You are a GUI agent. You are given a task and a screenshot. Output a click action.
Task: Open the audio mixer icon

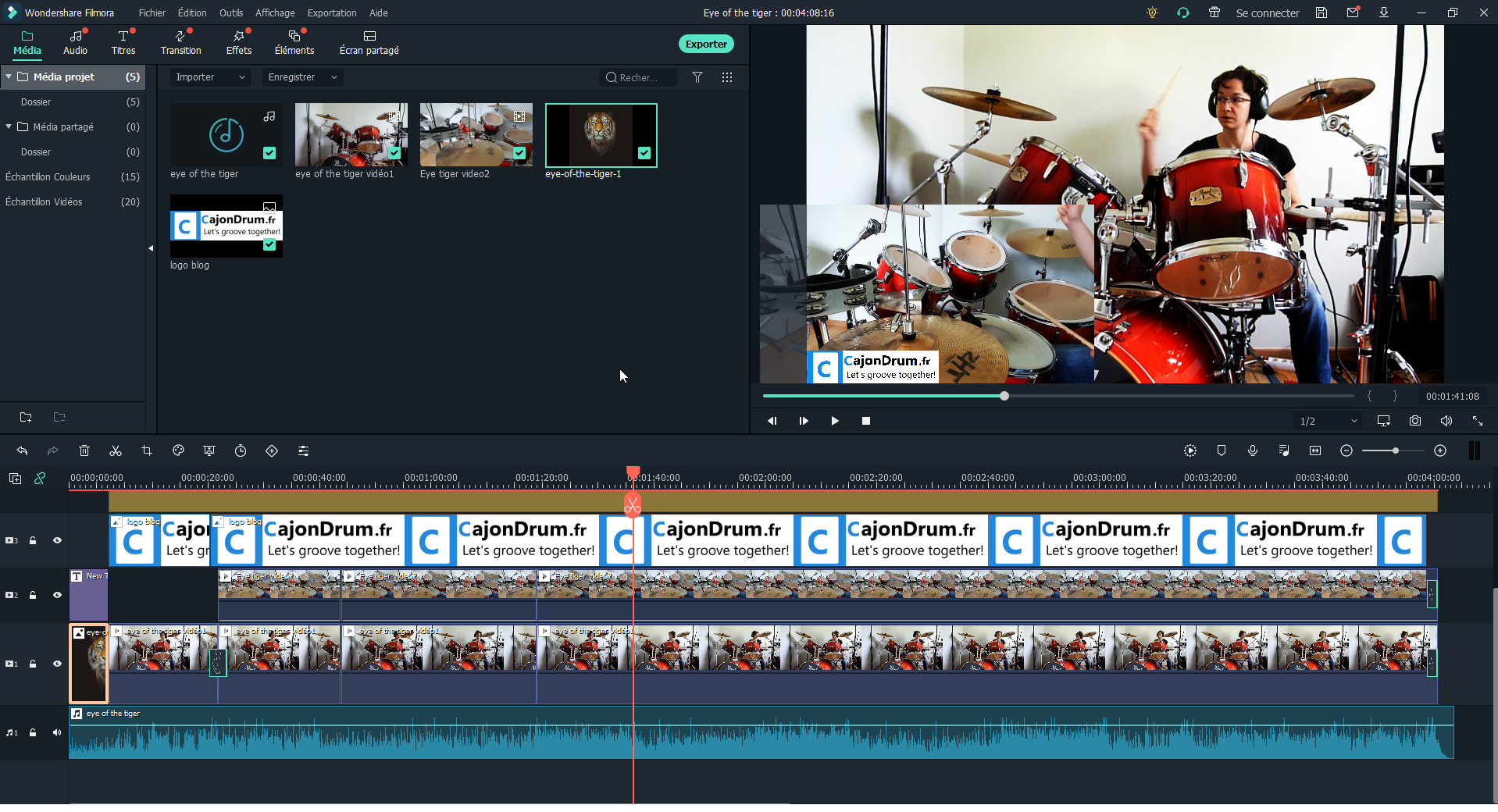[1284, 451]
